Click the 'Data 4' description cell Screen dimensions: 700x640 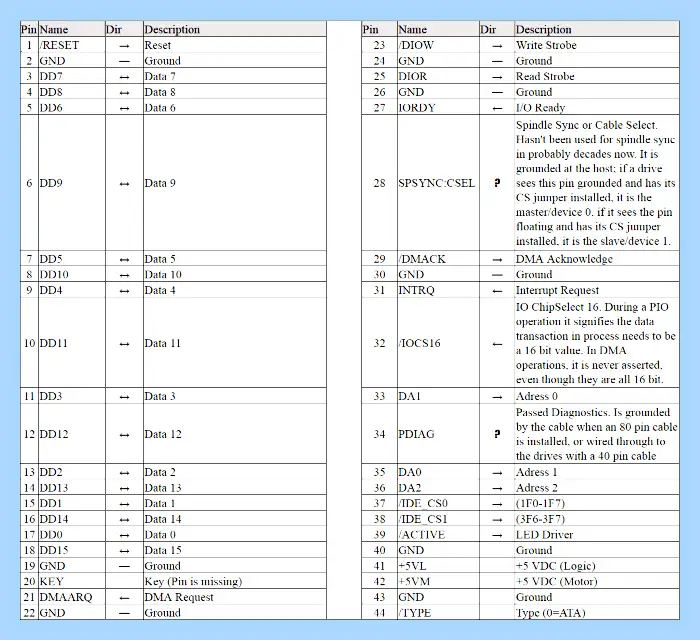(235, 290)
